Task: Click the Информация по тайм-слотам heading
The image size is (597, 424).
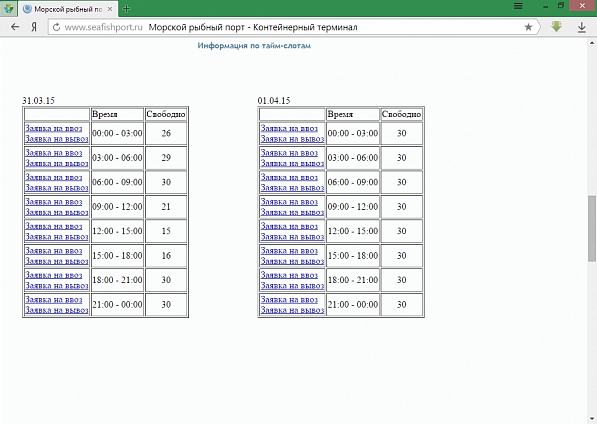Action: pyautogui.click(x=254, y=46)
